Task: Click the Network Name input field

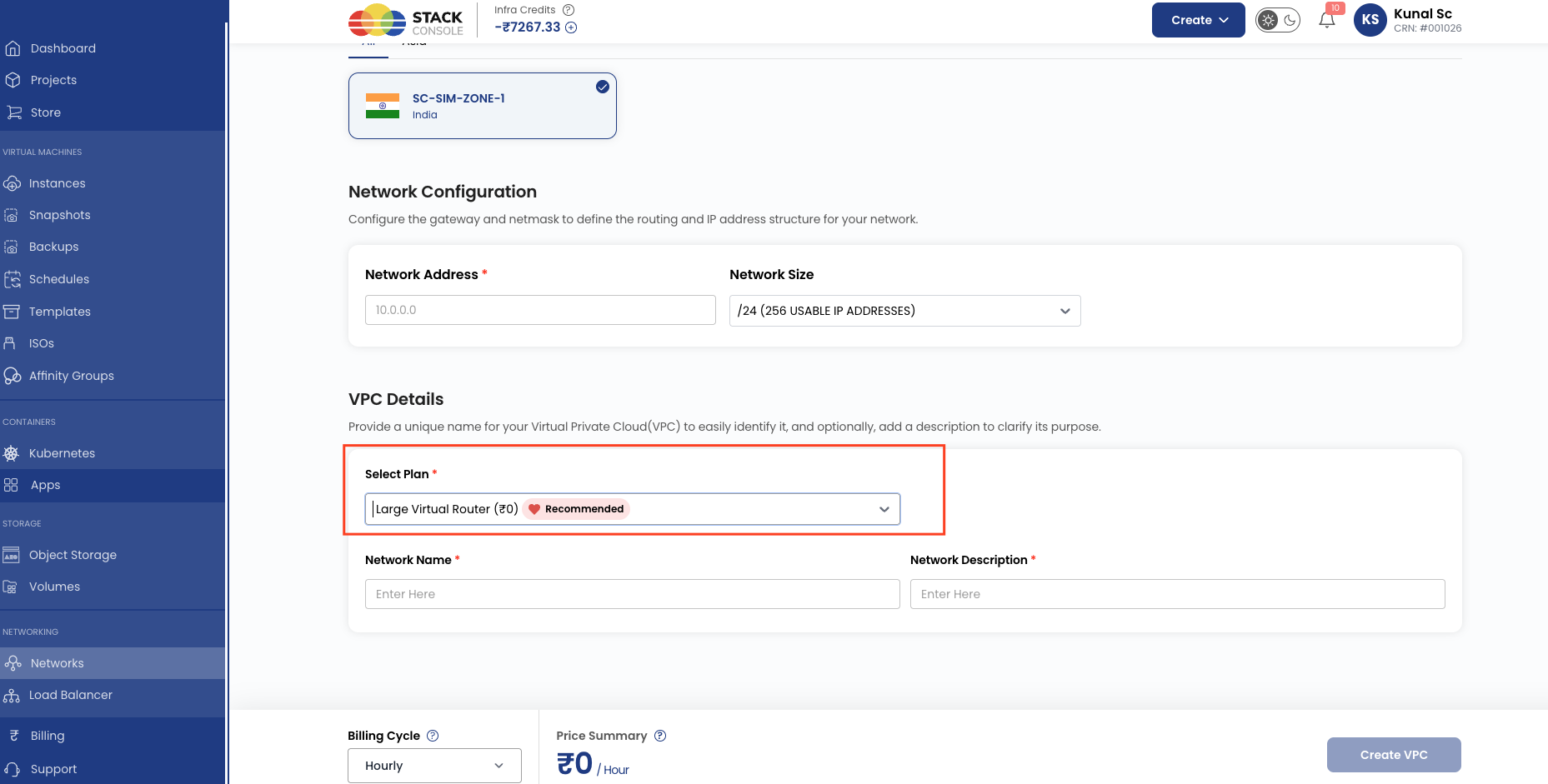Action: tap(633, 594)
